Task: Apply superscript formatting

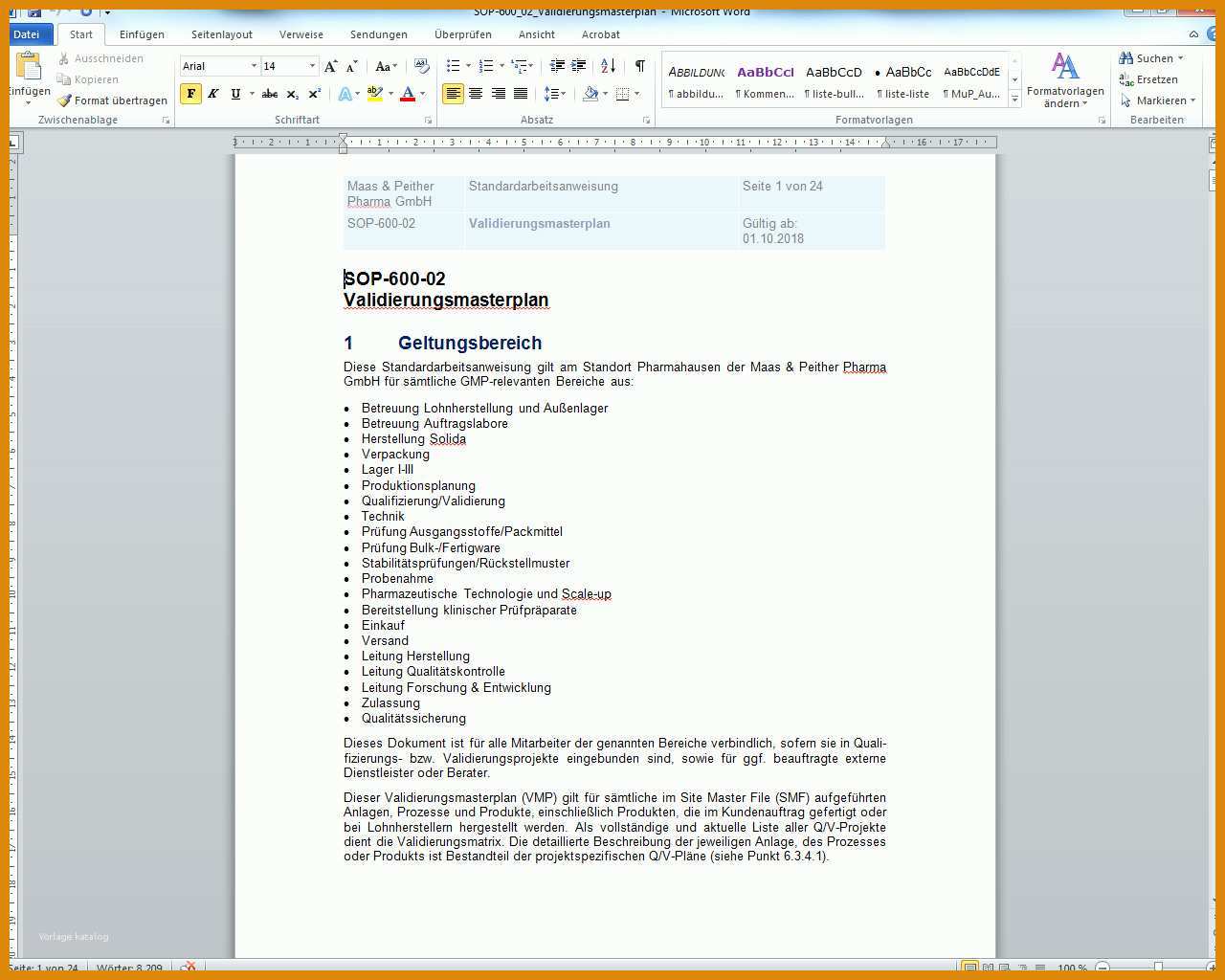Action: click(x=315, y=94)
